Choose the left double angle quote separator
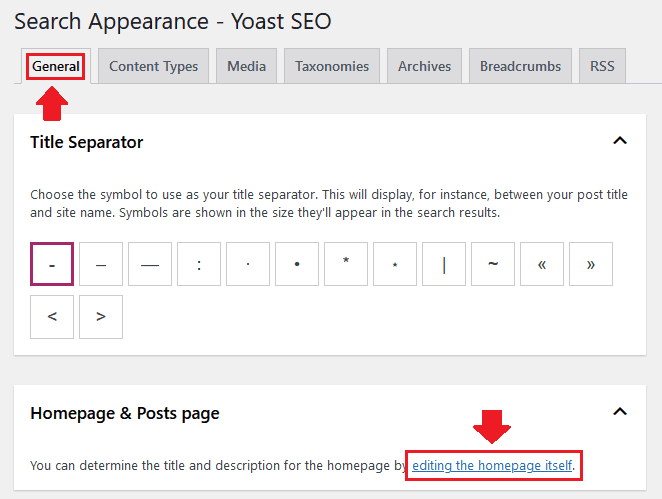Screen dimensions: 662x499 point(542,264)
